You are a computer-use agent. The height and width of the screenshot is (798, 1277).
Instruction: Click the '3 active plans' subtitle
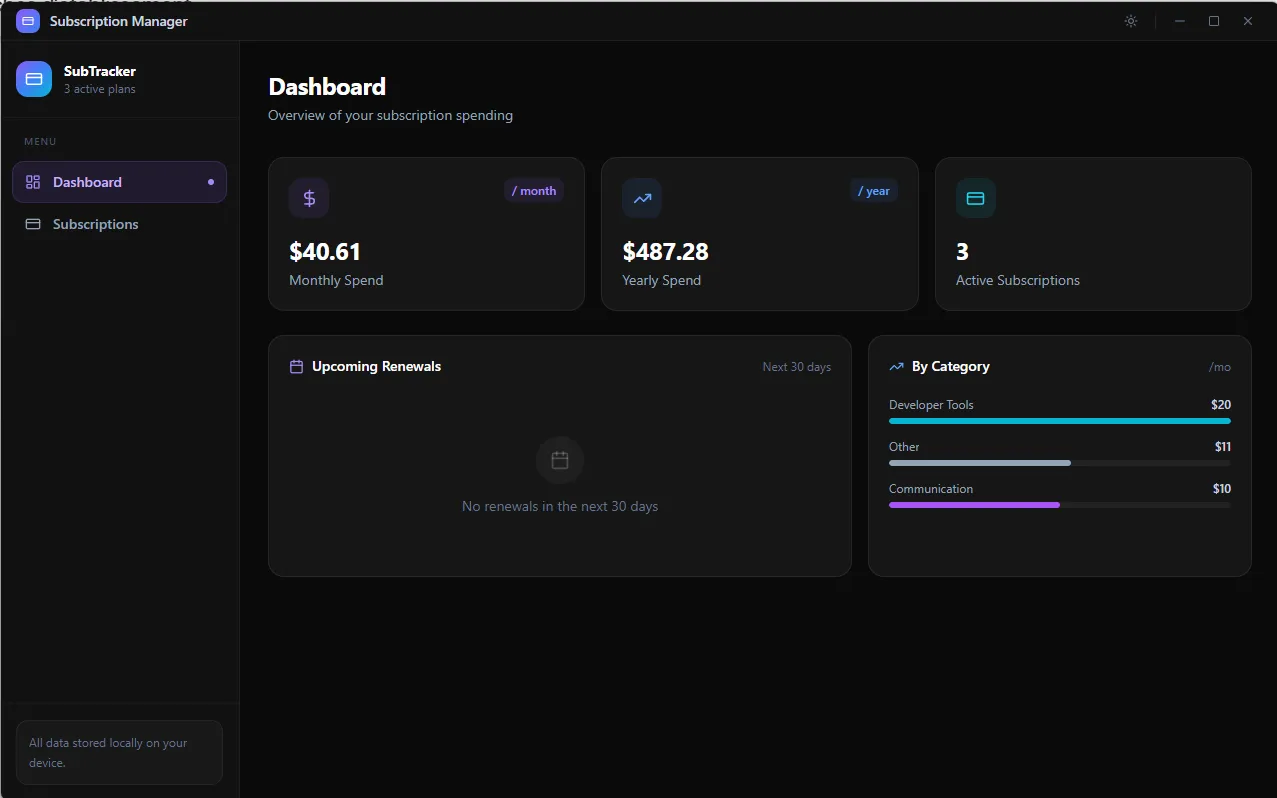[x=100, y=89]
